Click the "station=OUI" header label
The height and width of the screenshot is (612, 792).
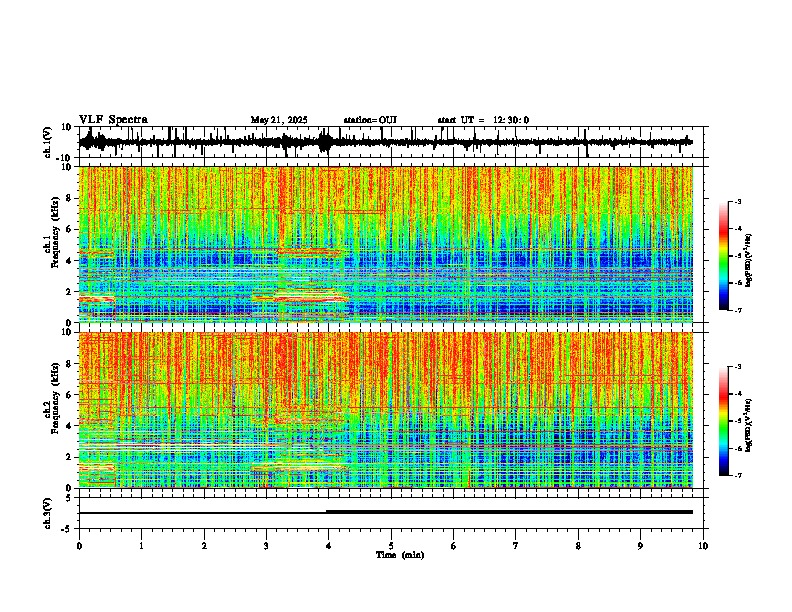(370, 120)
